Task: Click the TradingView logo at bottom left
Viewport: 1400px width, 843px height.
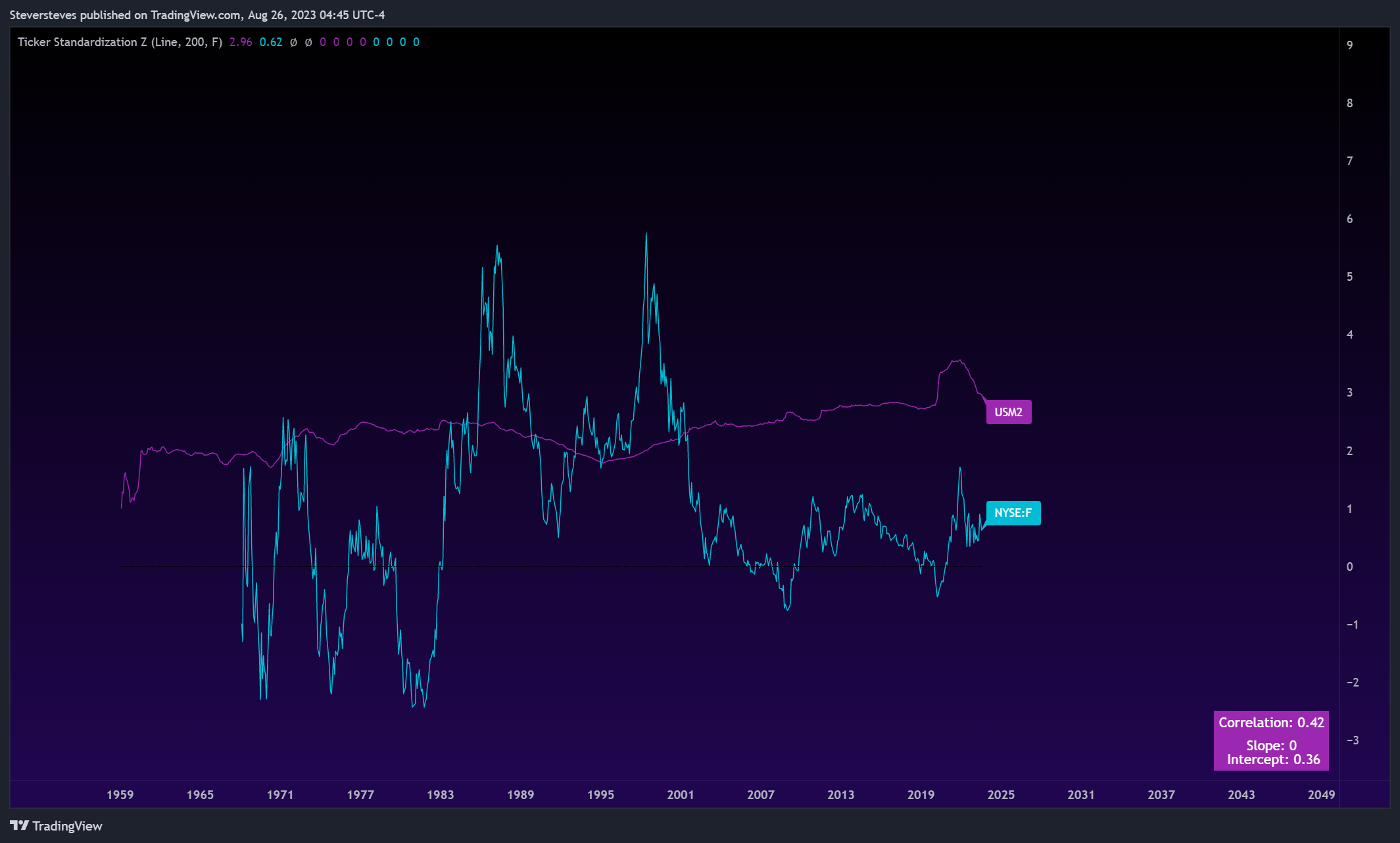Action: 56,826
